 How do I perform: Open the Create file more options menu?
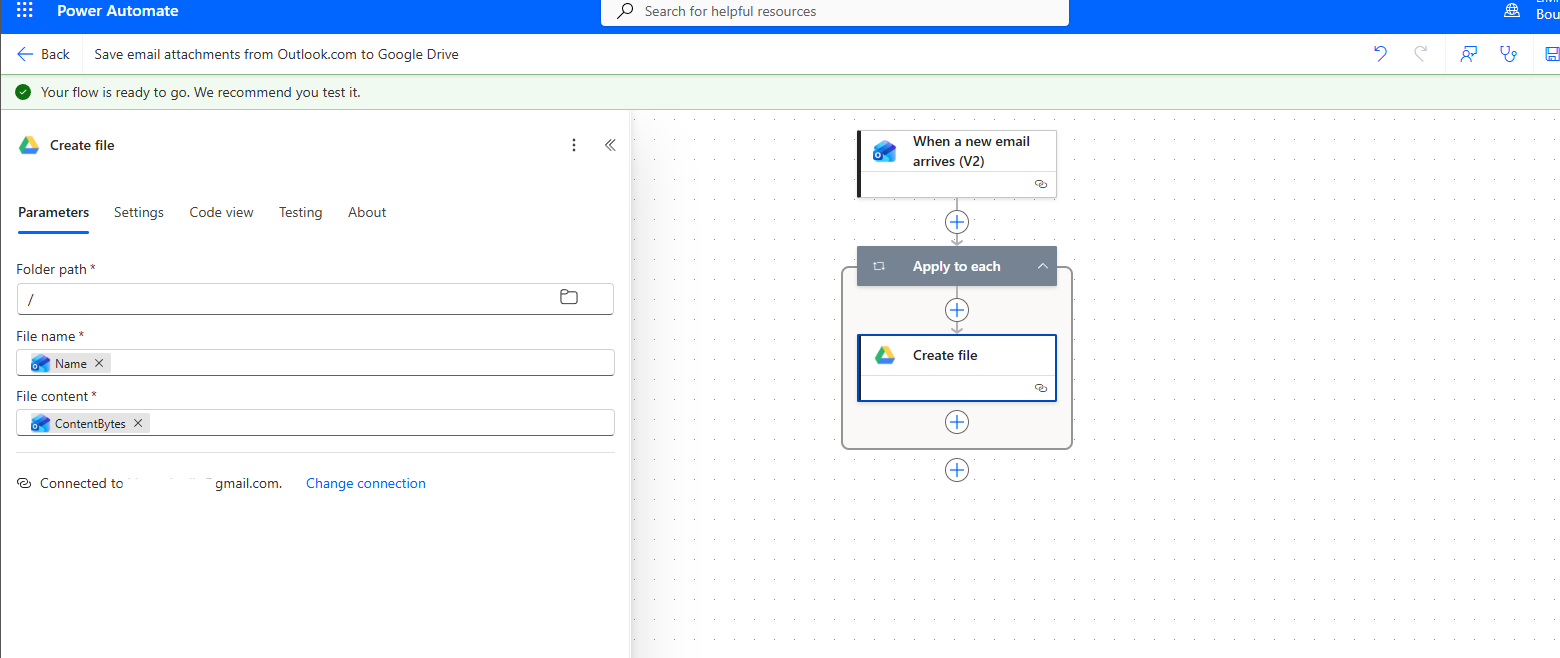point(574,145)
